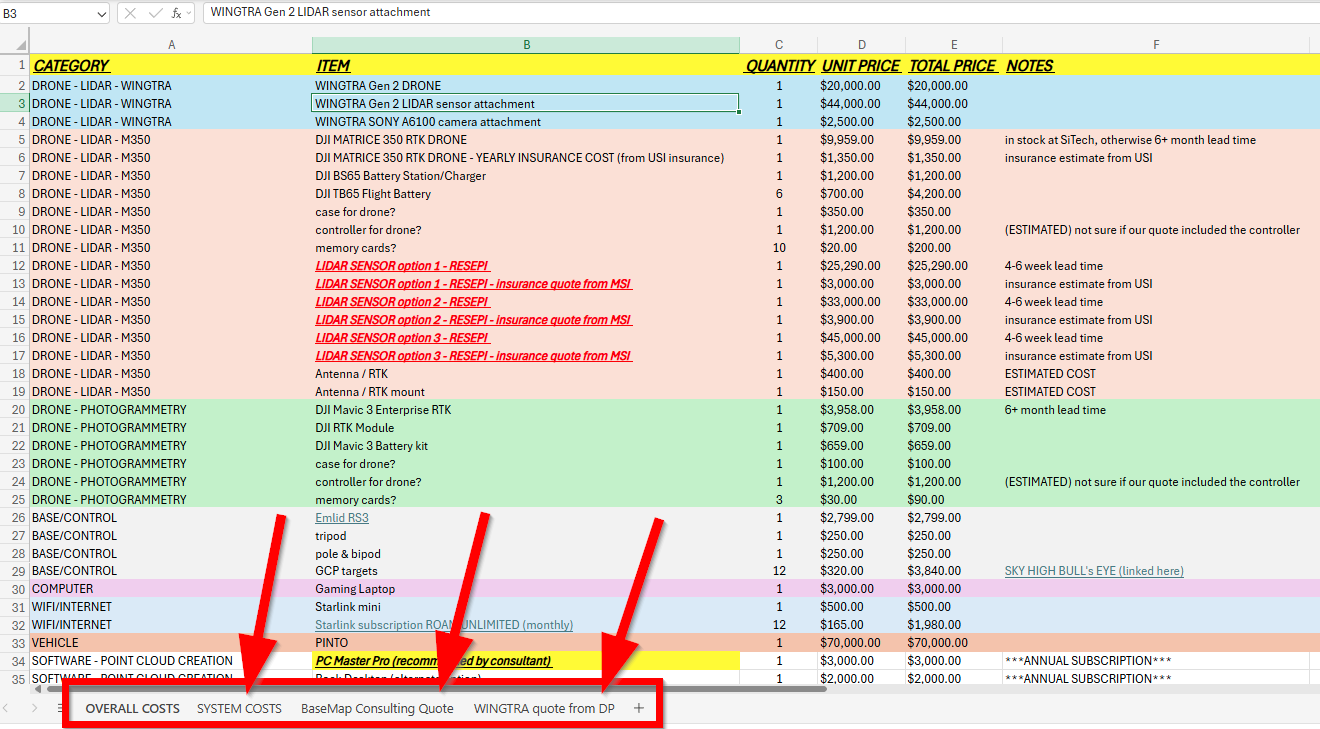Open LIDAR SENSOR option 3 - RESEPI link

coord(402,337)
